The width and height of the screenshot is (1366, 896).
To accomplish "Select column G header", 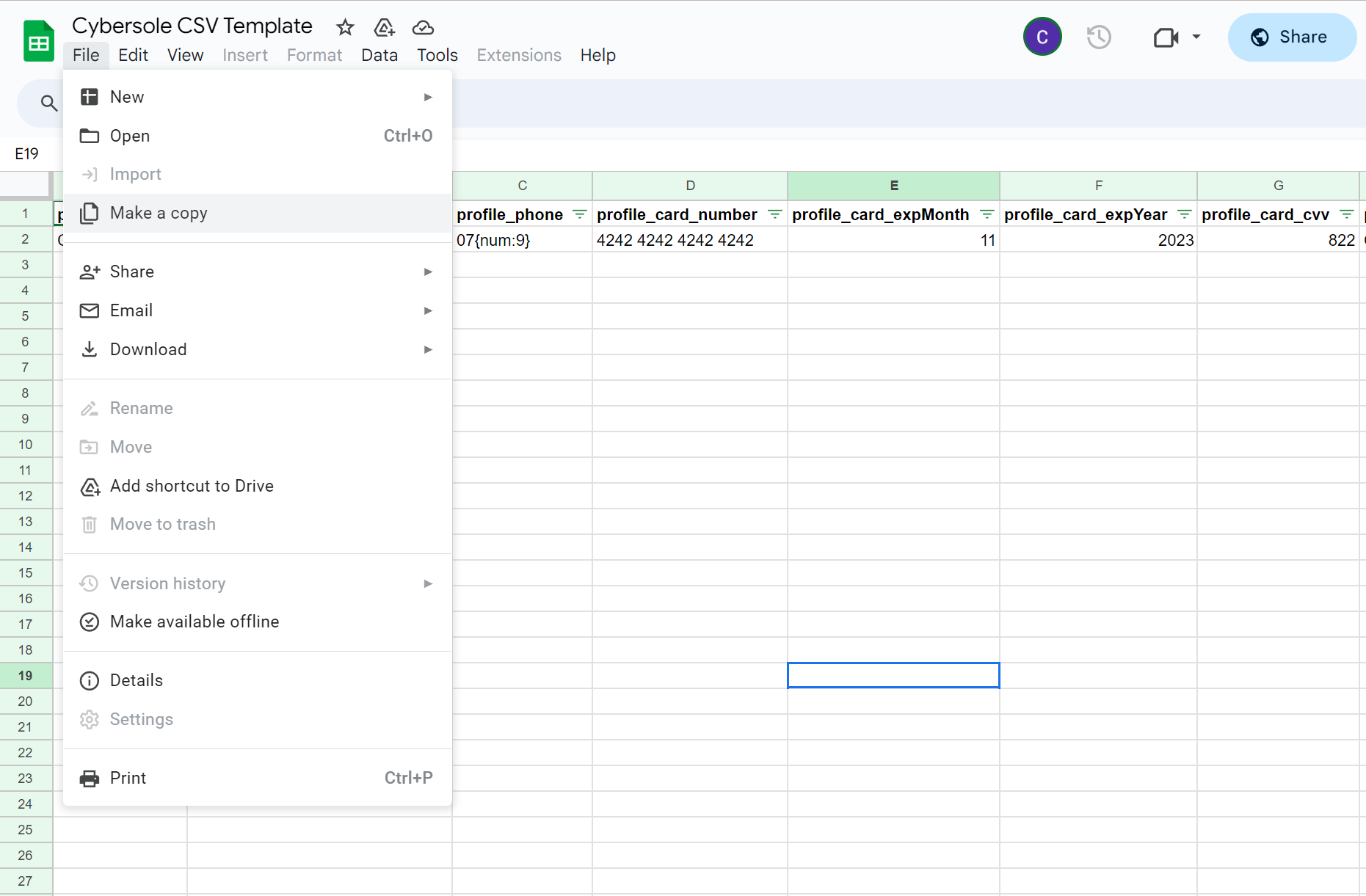I will click(x=1279, y=186).
